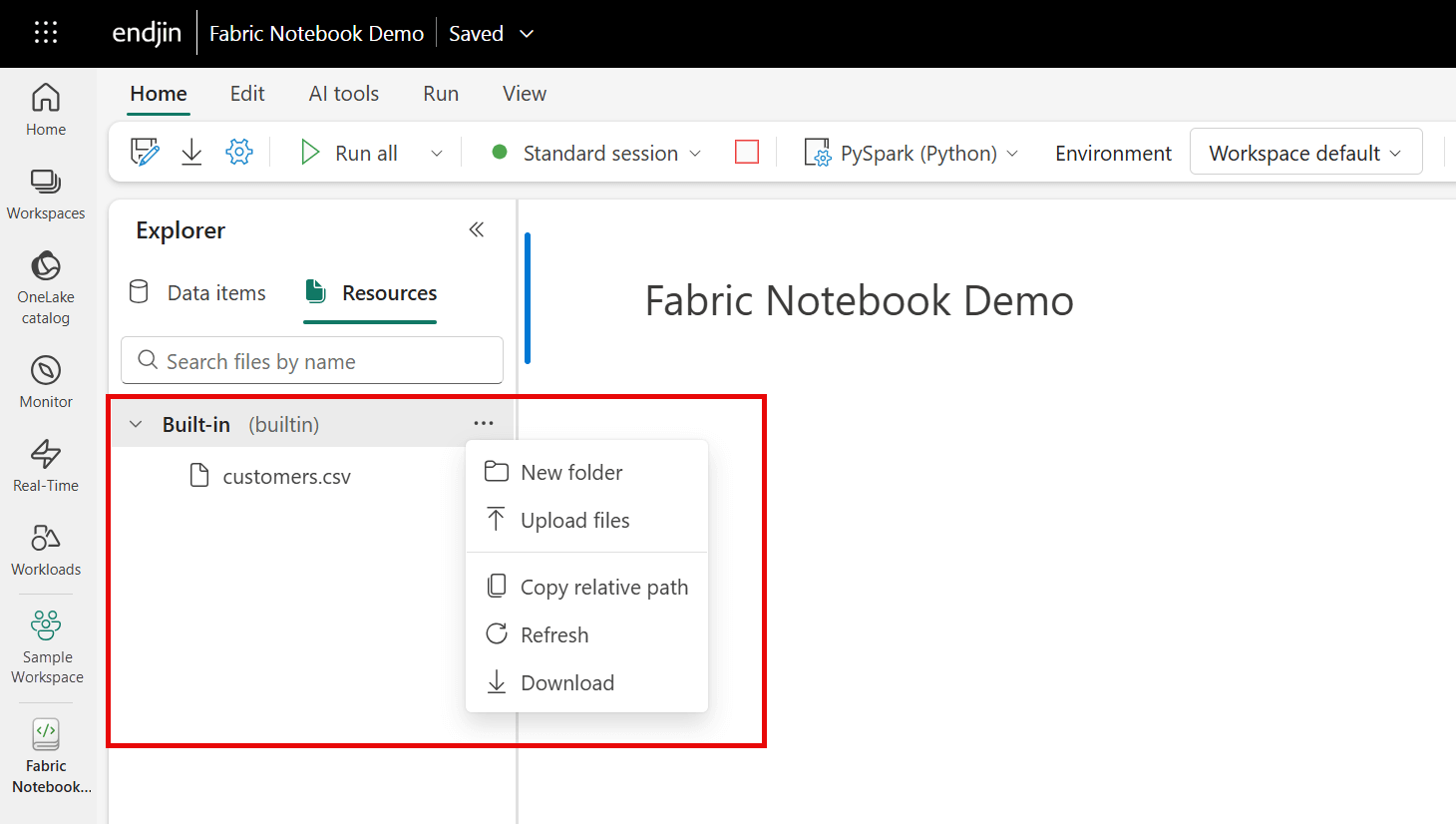Click the search magnifier icon
This screenshot has height=824, width=1456.
tap(148, 360)
